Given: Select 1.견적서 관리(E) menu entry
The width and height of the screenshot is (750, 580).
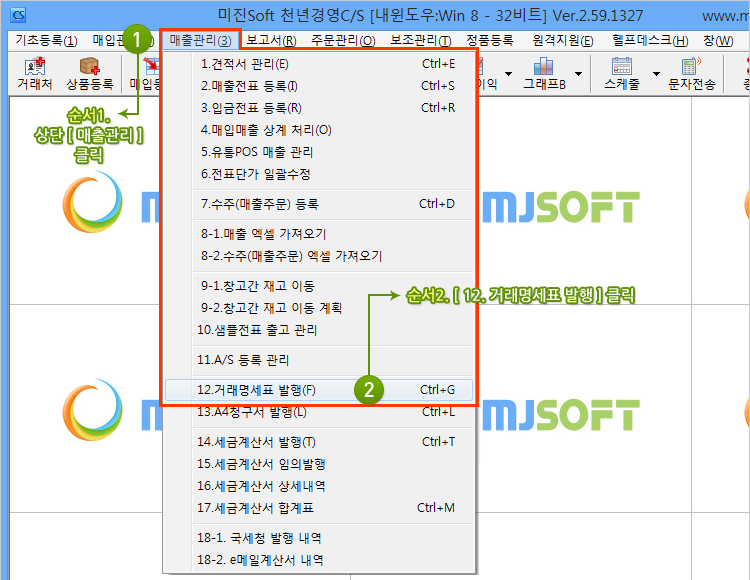Looking at the screenshot, I should (320, 64).
